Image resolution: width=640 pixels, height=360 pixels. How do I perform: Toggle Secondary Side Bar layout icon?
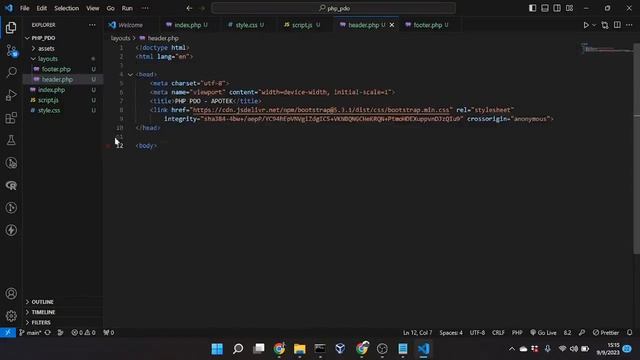[x=557, y=8]
